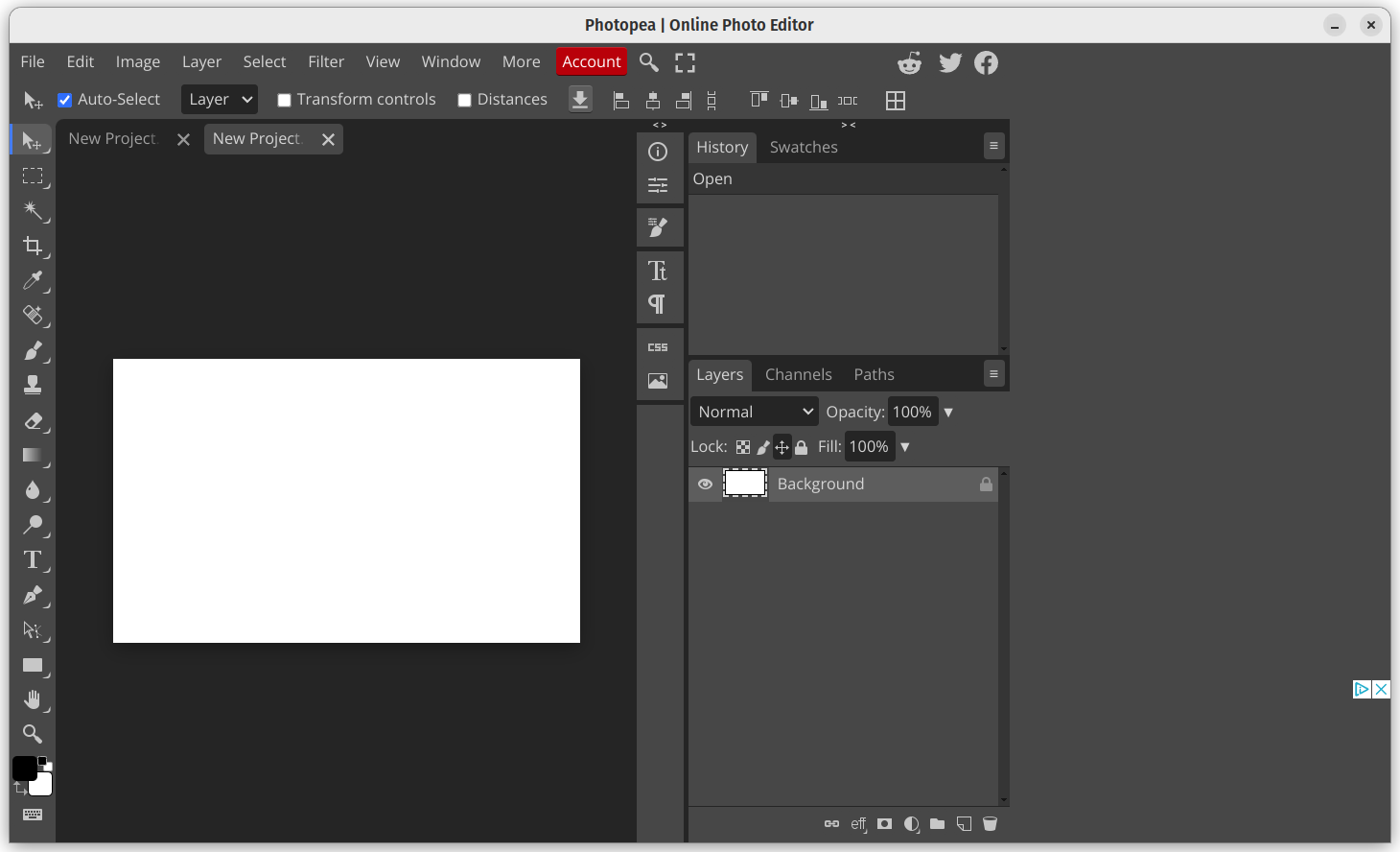Expand the Fill slider arrow
The height and width of the screenshot is (852, 1400).
click(905, 447)
